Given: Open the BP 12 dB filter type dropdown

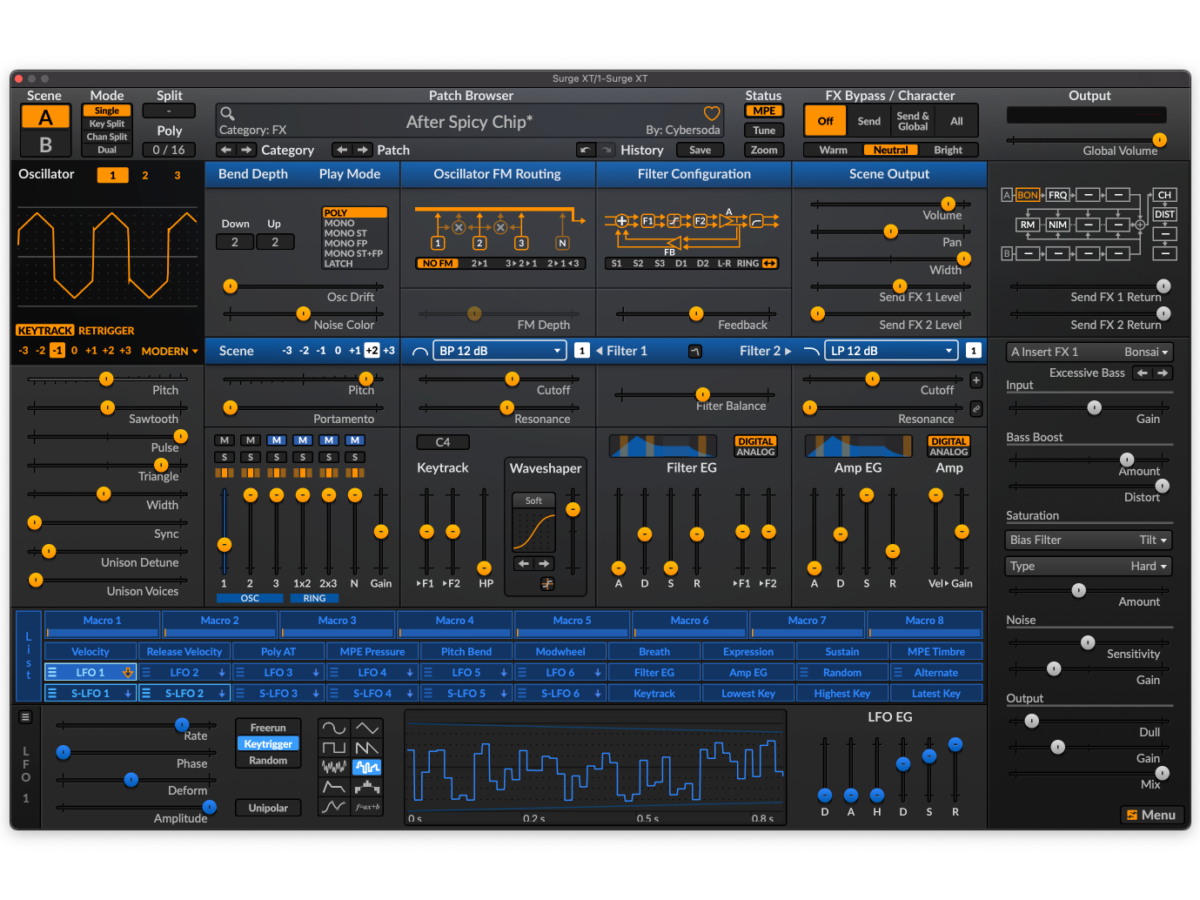Looking at the screenshot, I should (500, 351).
